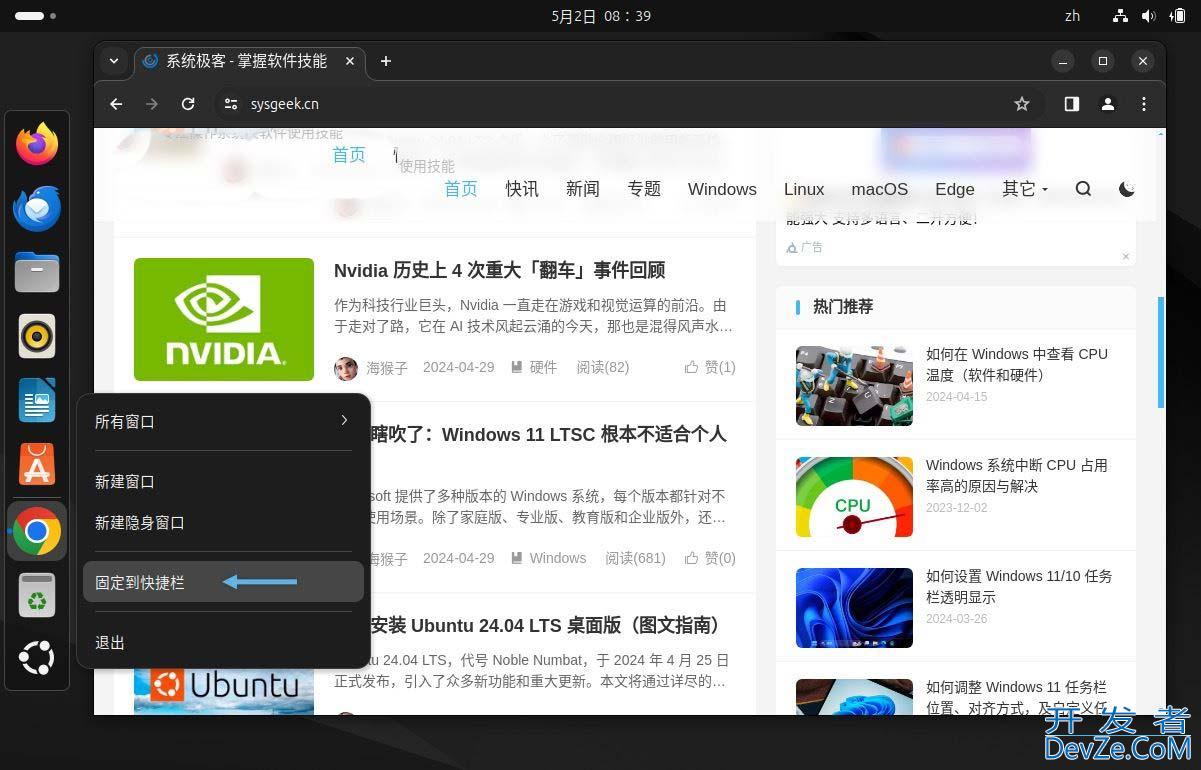Screen dimensions: 1201x770
Task: Click Windows 11 bloom wallpaper thumbnail
Action: 854,608
